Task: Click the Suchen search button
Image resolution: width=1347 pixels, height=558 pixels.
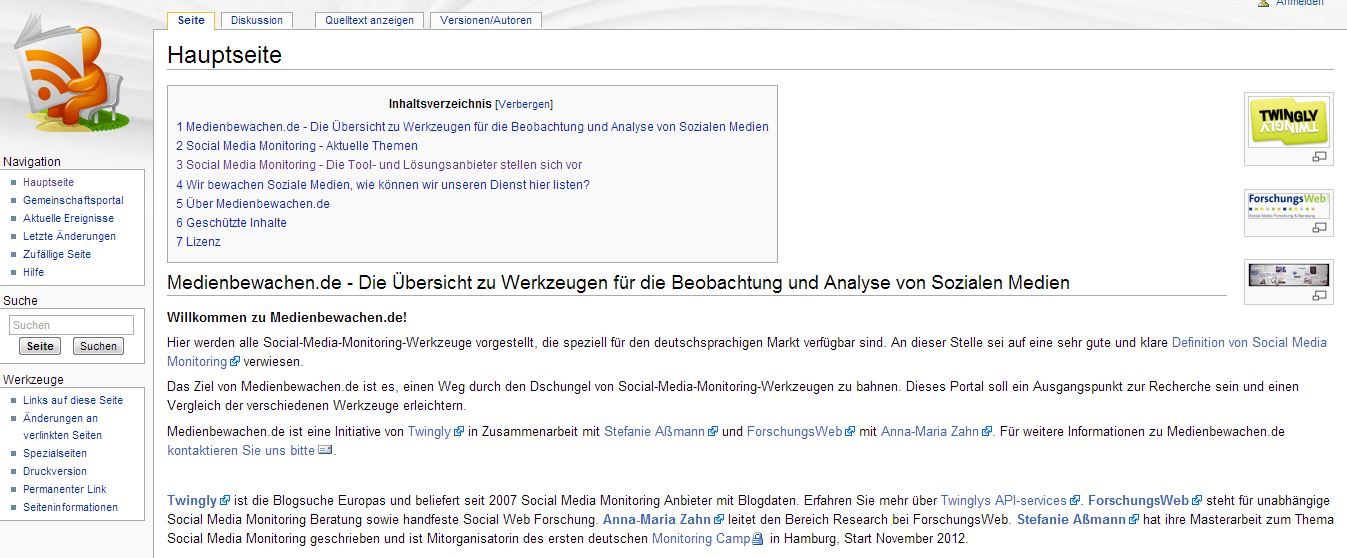Action: [98, 346]
